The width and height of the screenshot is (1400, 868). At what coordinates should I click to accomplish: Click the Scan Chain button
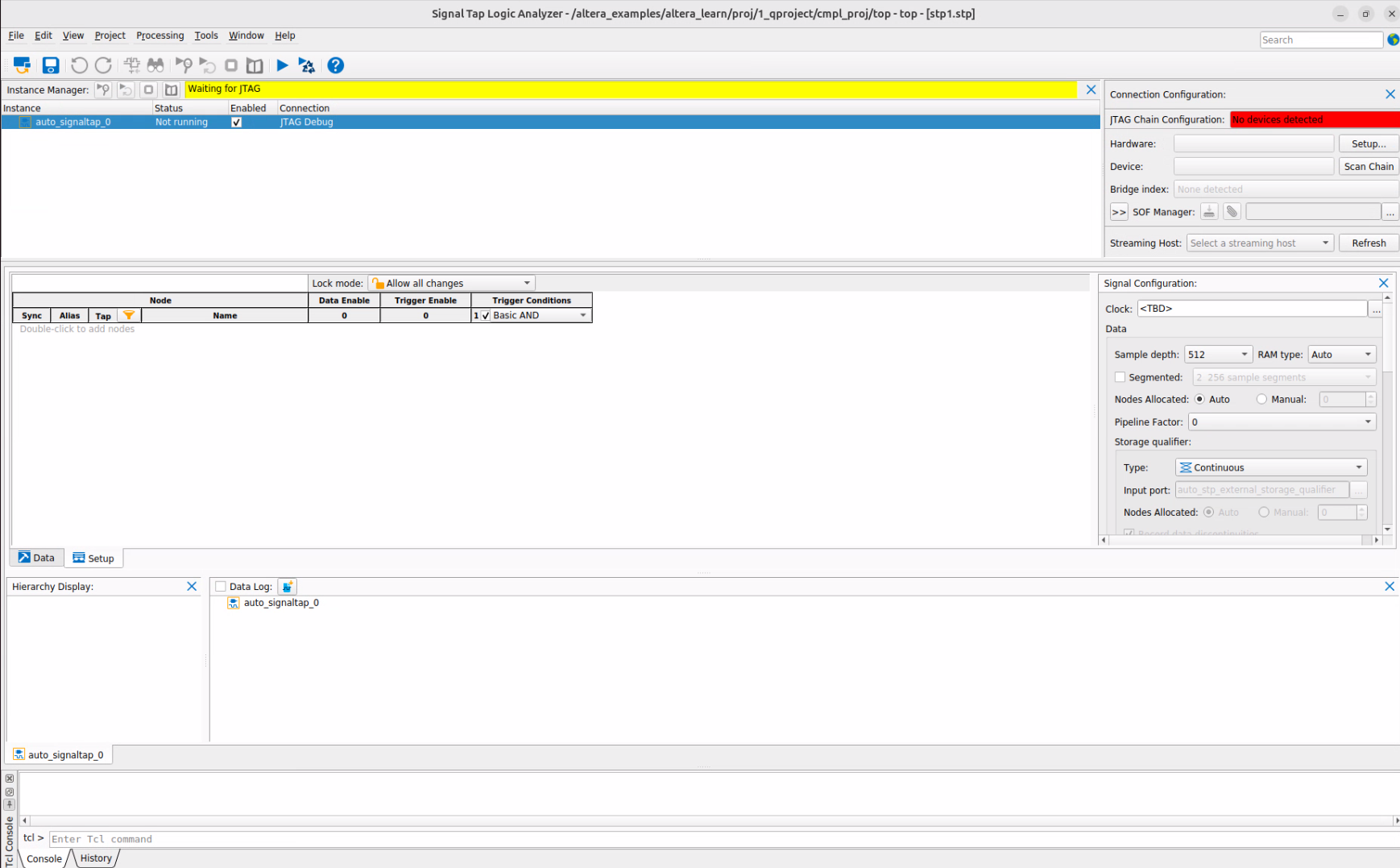click(x=1369, y=166)
